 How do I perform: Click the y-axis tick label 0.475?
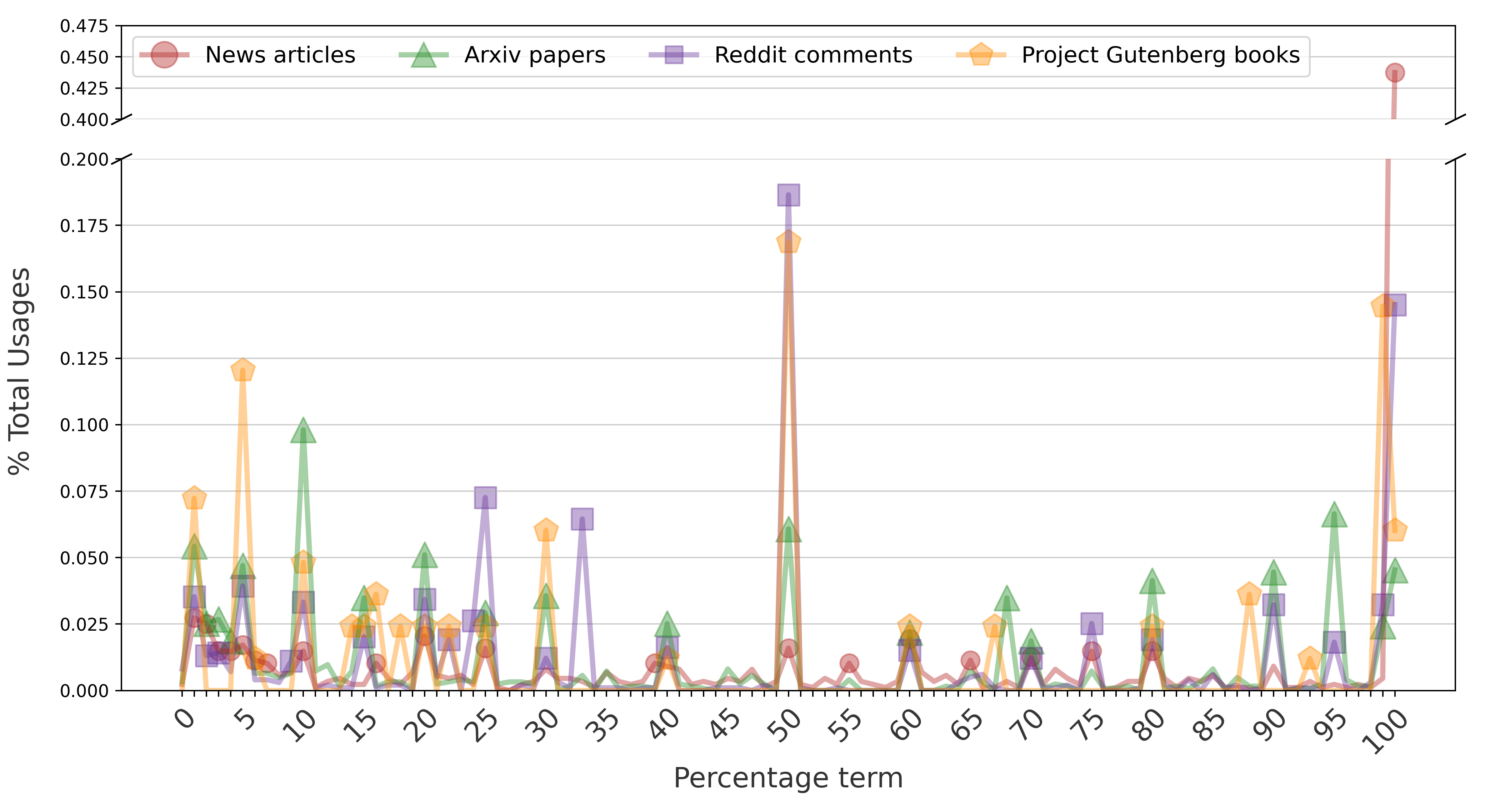click(84, 26)
